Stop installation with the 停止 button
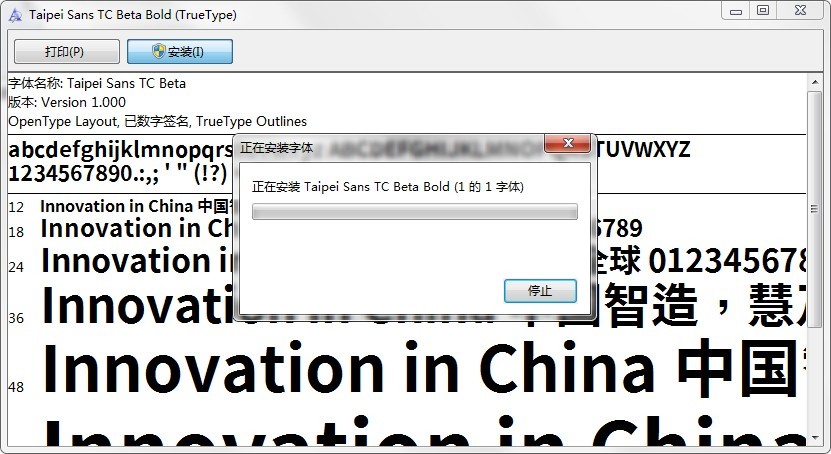The width and height of the screenshot is (831, 454). [x=540, y=291]
